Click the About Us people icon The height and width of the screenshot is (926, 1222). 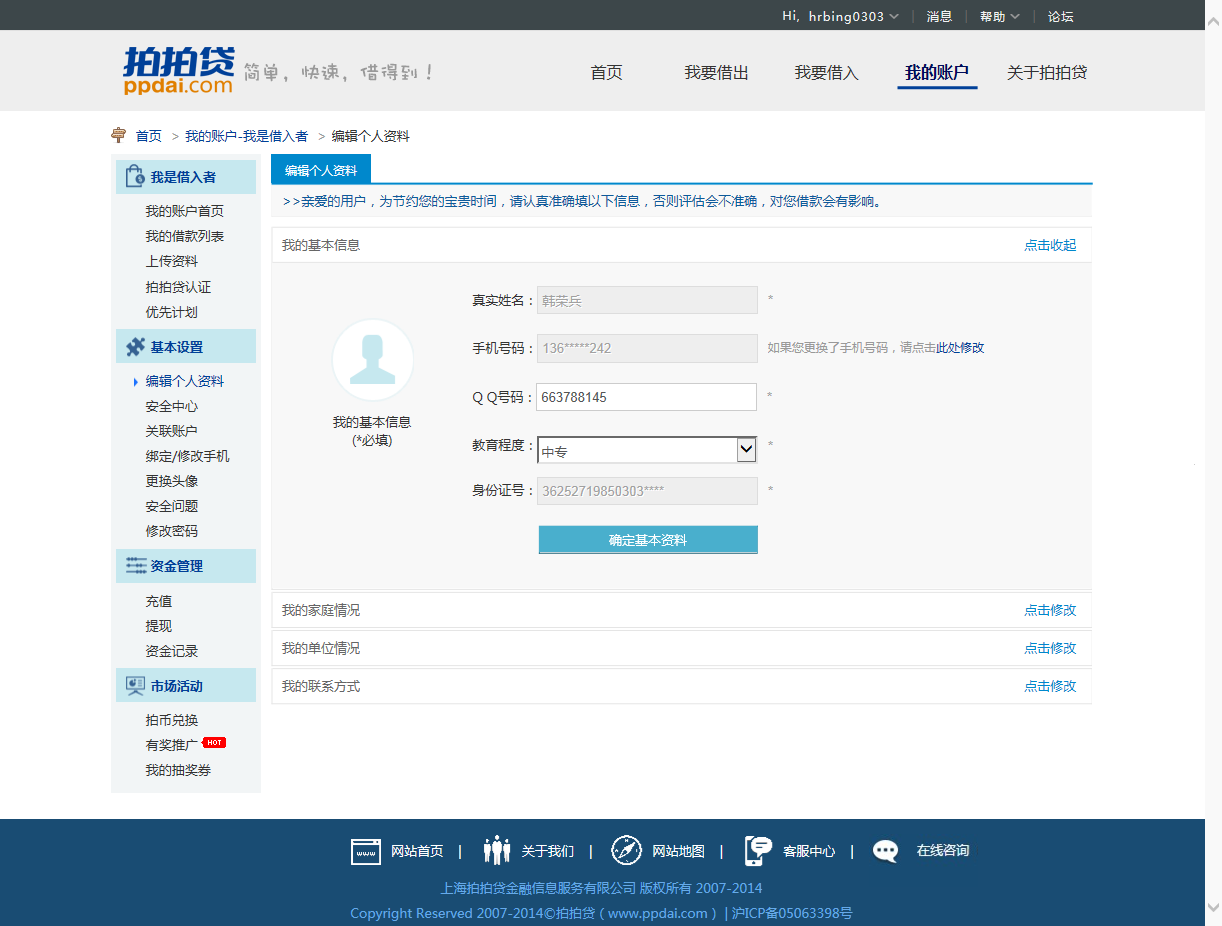[x=496, y=851]
